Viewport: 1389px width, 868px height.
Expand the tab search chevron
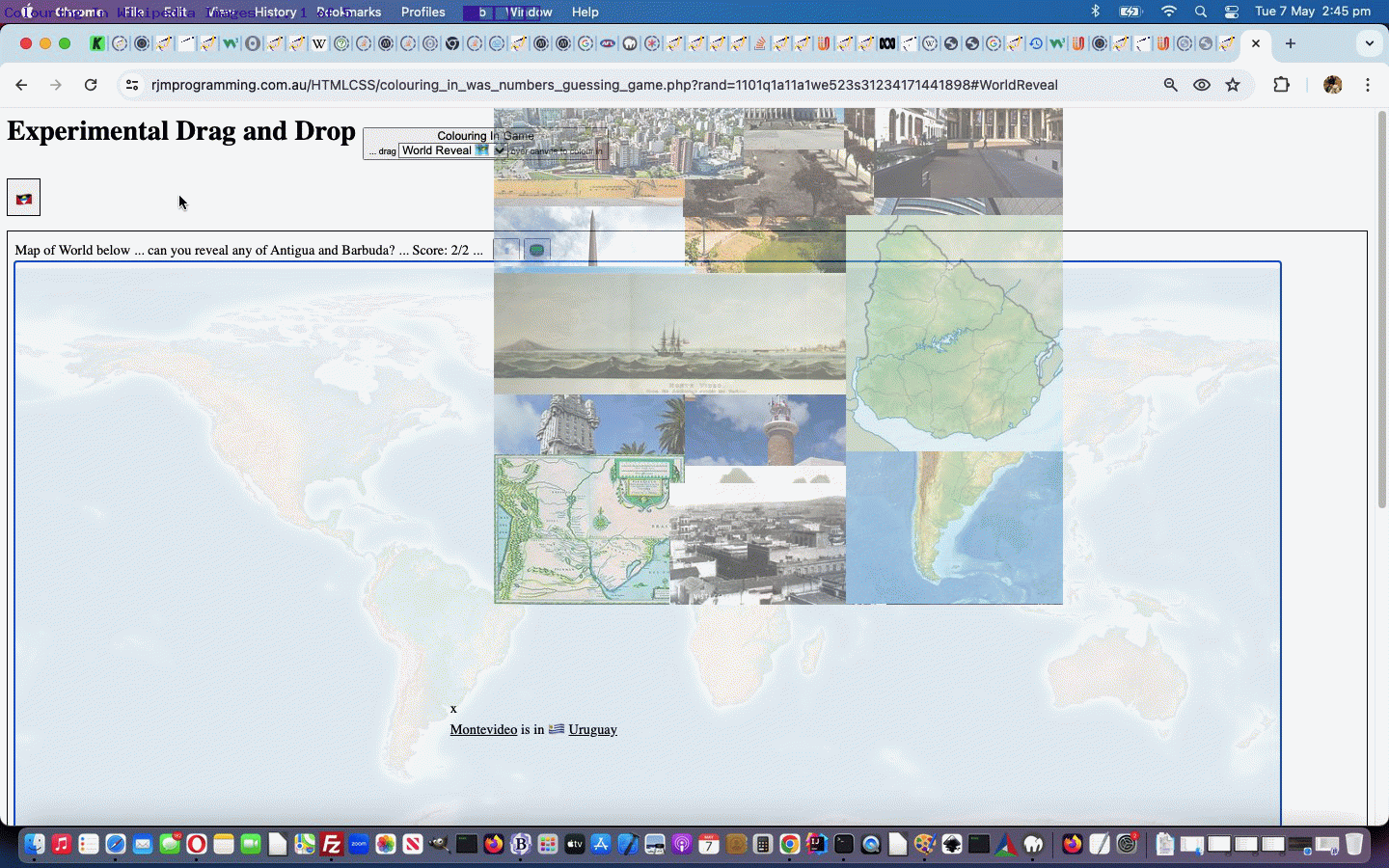pos(1369,43)
